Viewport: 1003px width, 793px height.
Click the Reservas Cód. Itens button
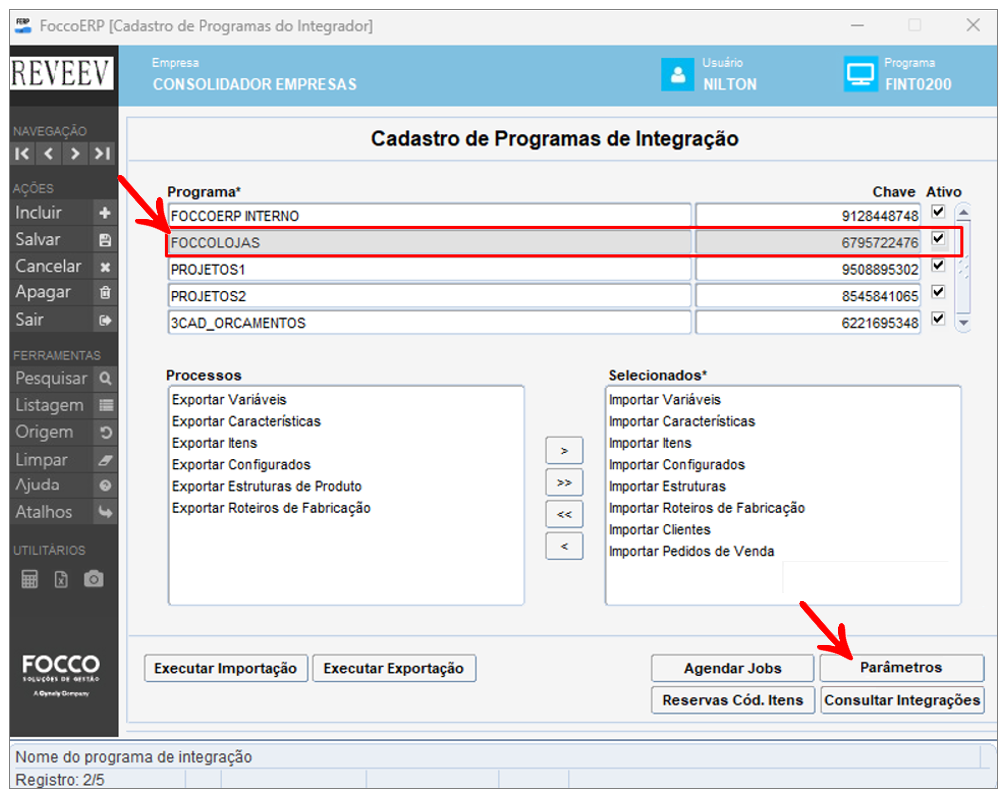(x=733, y=700)
